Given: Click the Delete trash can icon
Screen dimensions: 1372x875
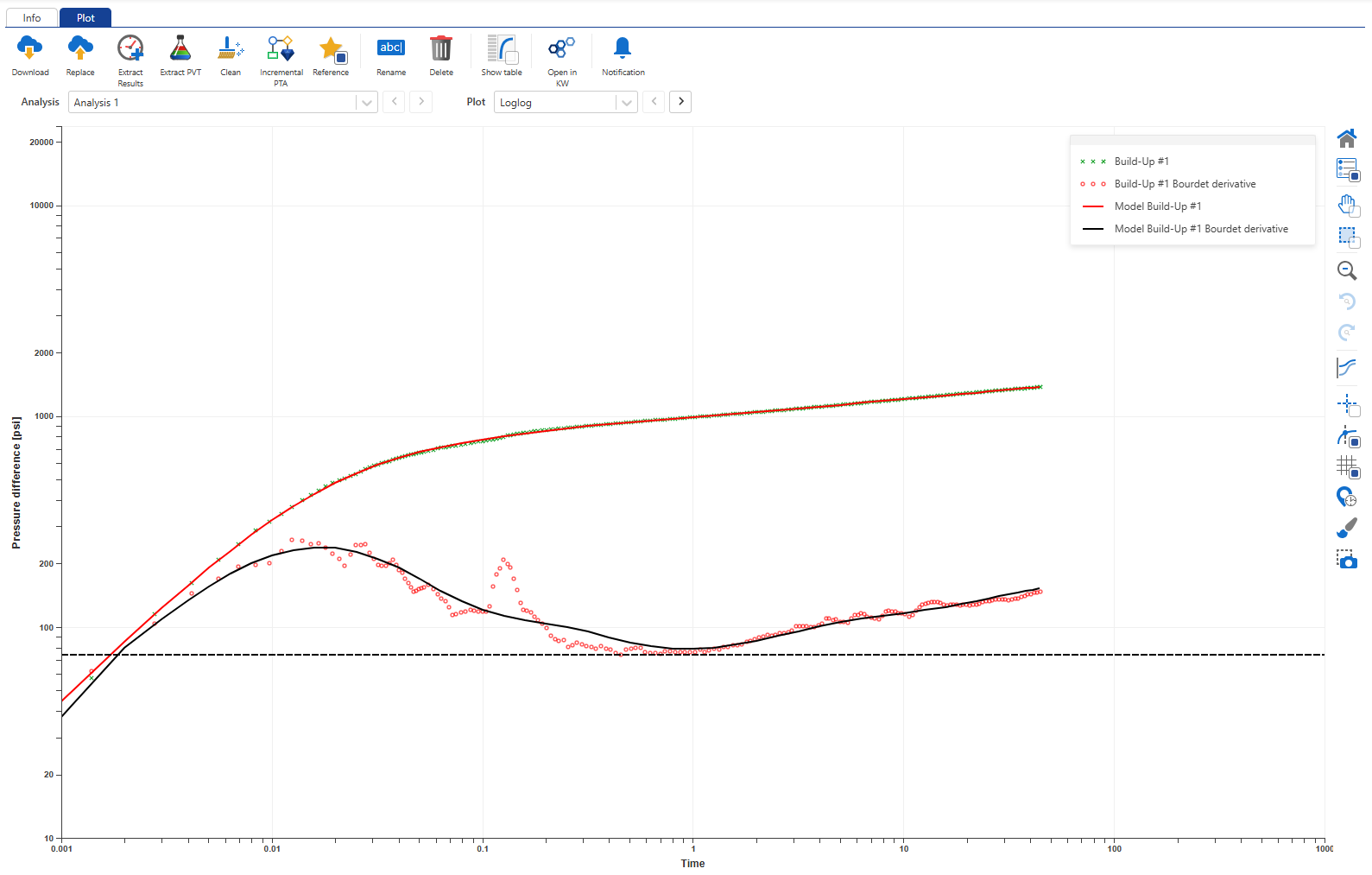Looking at the screenshot, I should coord(441,49).
